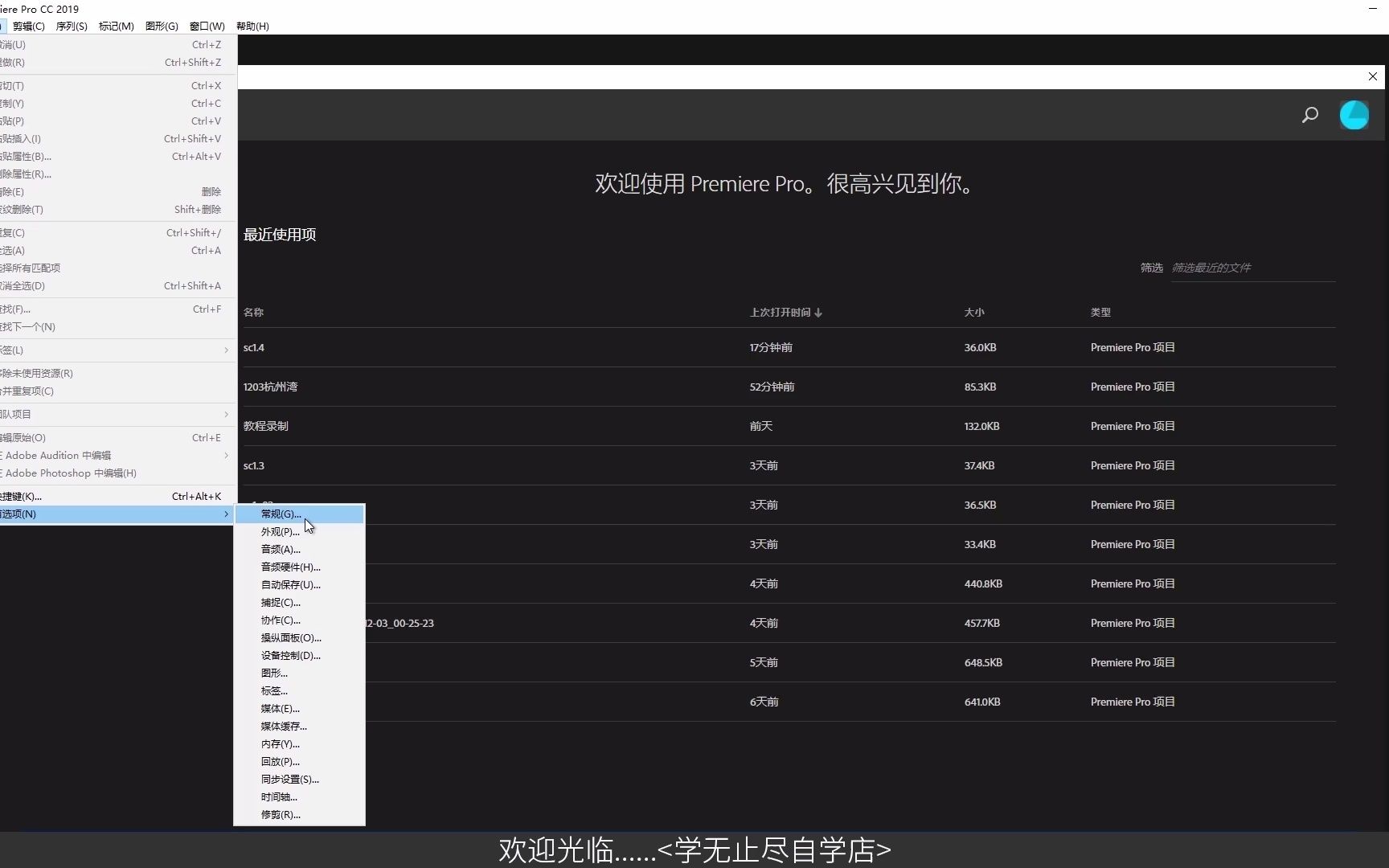The image size is (1389, 868).
Task: Choose 音频硬件(H)... from the submenu
Action: 299,567
